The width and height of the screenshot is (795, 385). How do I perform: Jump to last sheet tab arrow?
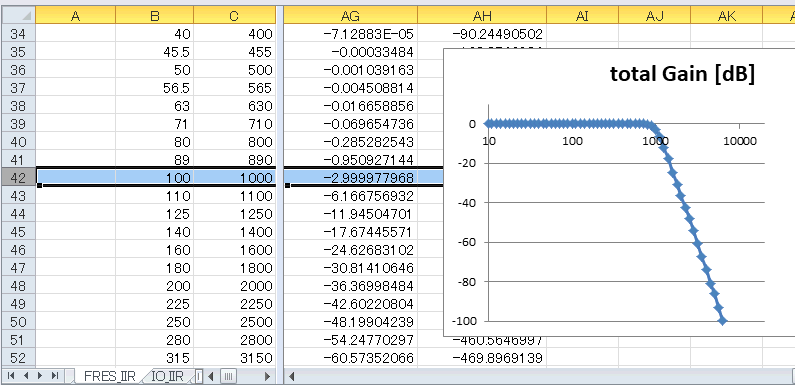[55, 376]
